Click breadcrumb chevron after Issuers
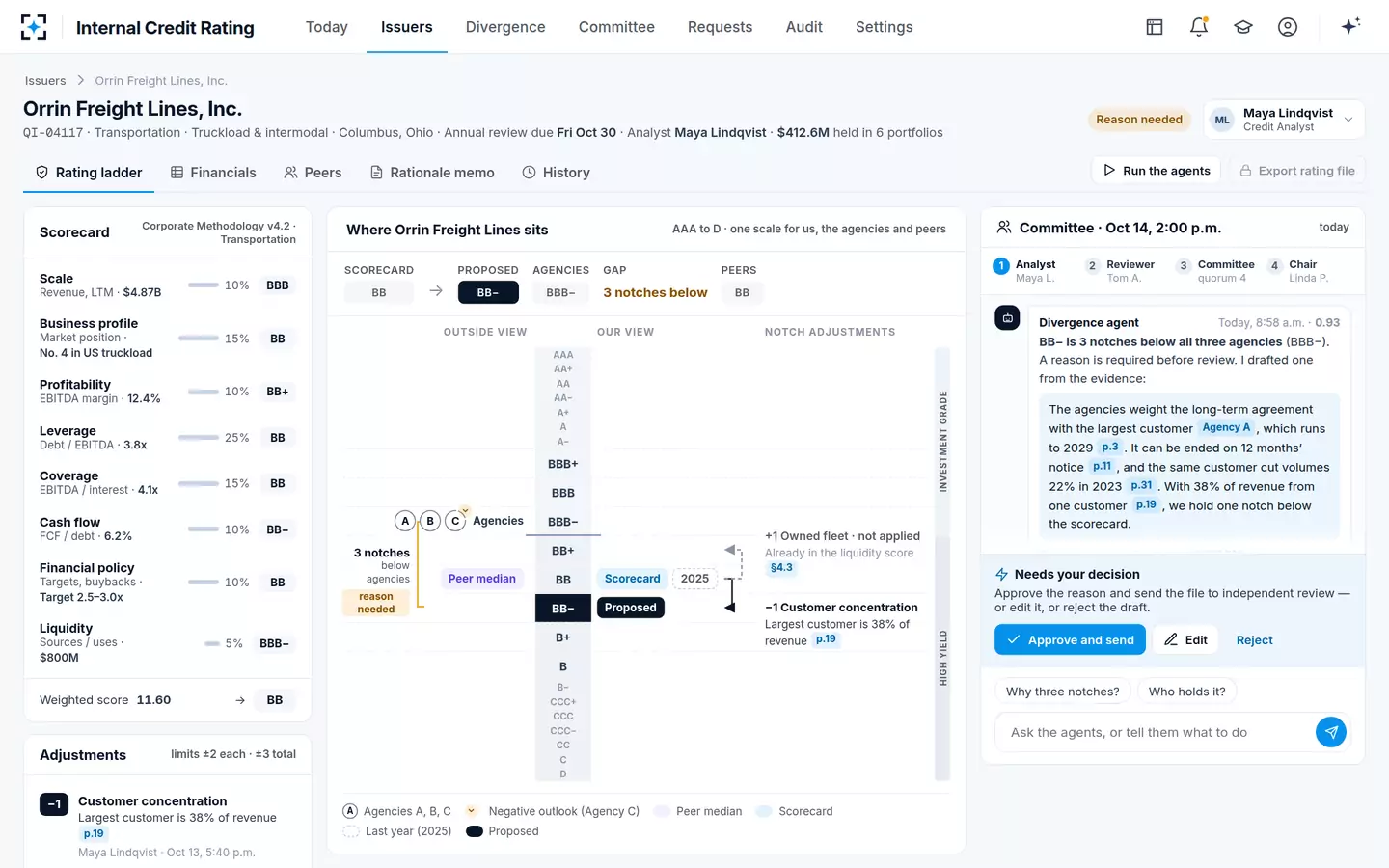The height and width of the screenshot is (868, 1389). pos(81,81)
